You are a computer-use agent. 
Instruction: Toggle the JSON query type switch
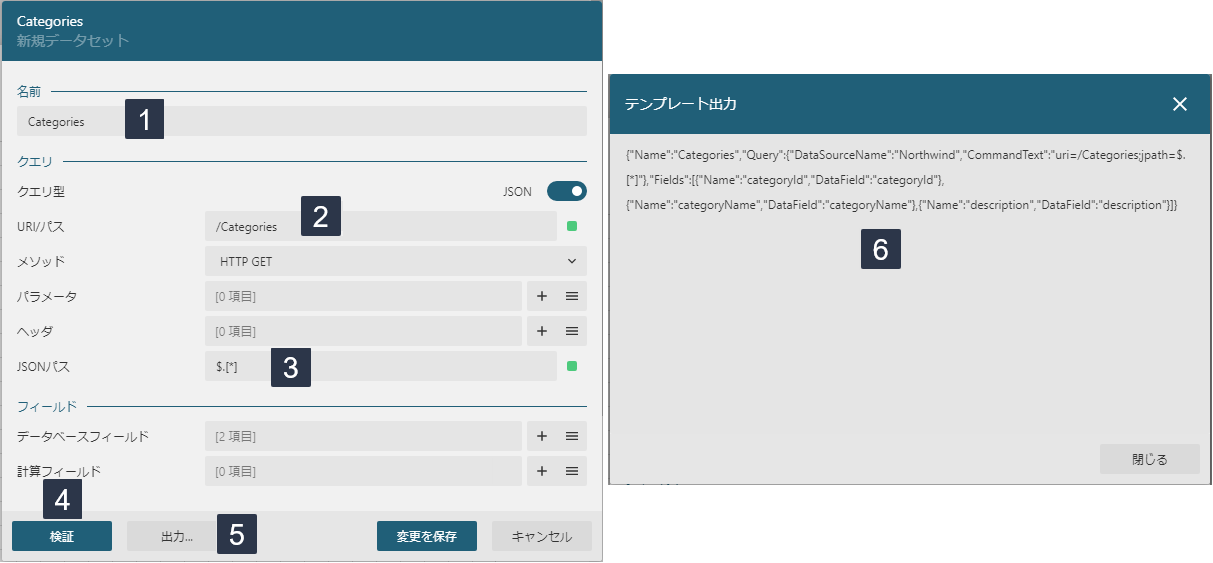(x=566, y=191)
